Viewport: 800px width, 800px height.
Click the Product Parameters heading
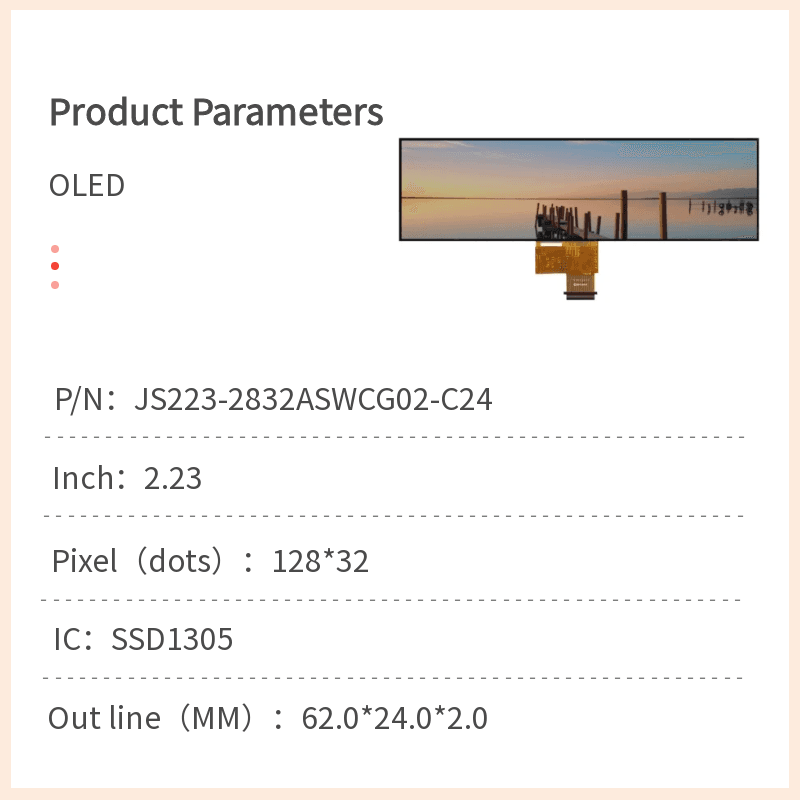216,112
